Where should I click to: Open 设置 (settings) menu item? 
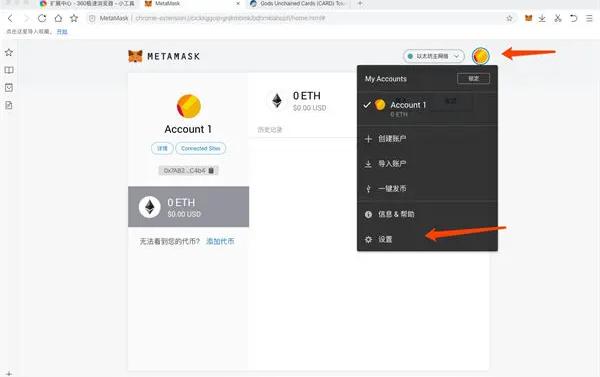(x=427, y=239)
